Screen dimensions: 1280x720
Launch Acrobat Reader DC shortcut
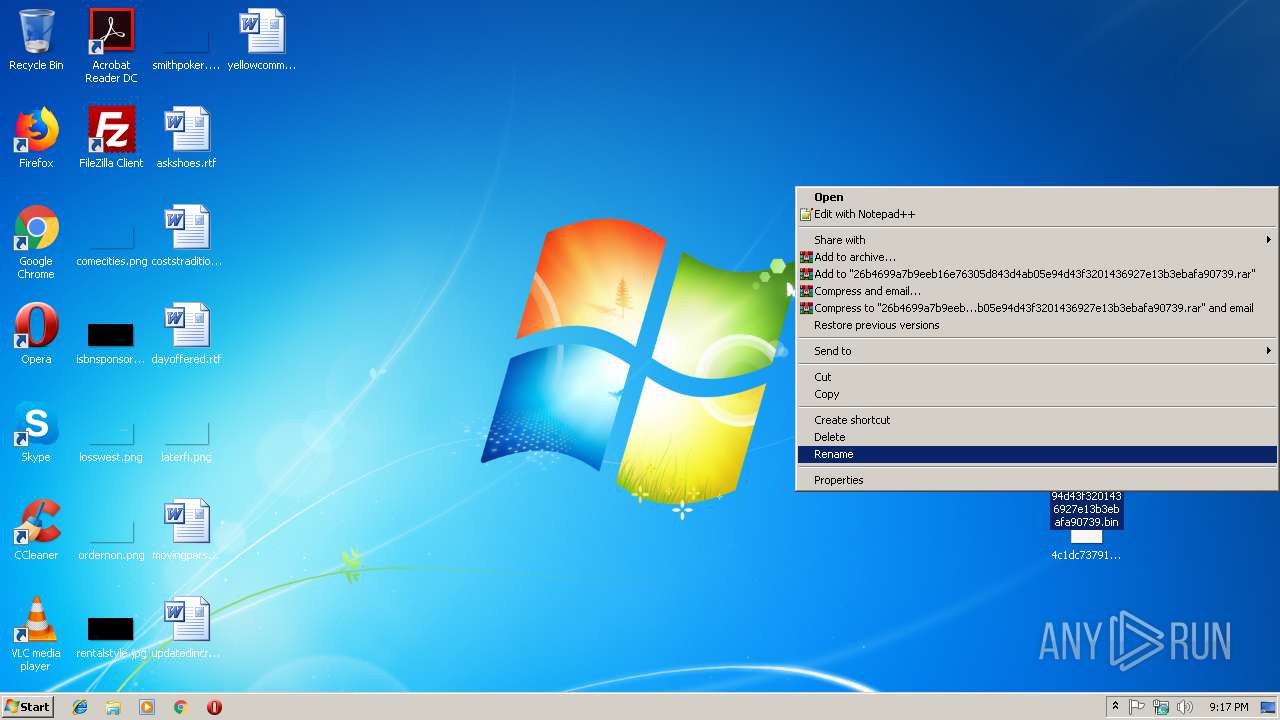[111, 45]
